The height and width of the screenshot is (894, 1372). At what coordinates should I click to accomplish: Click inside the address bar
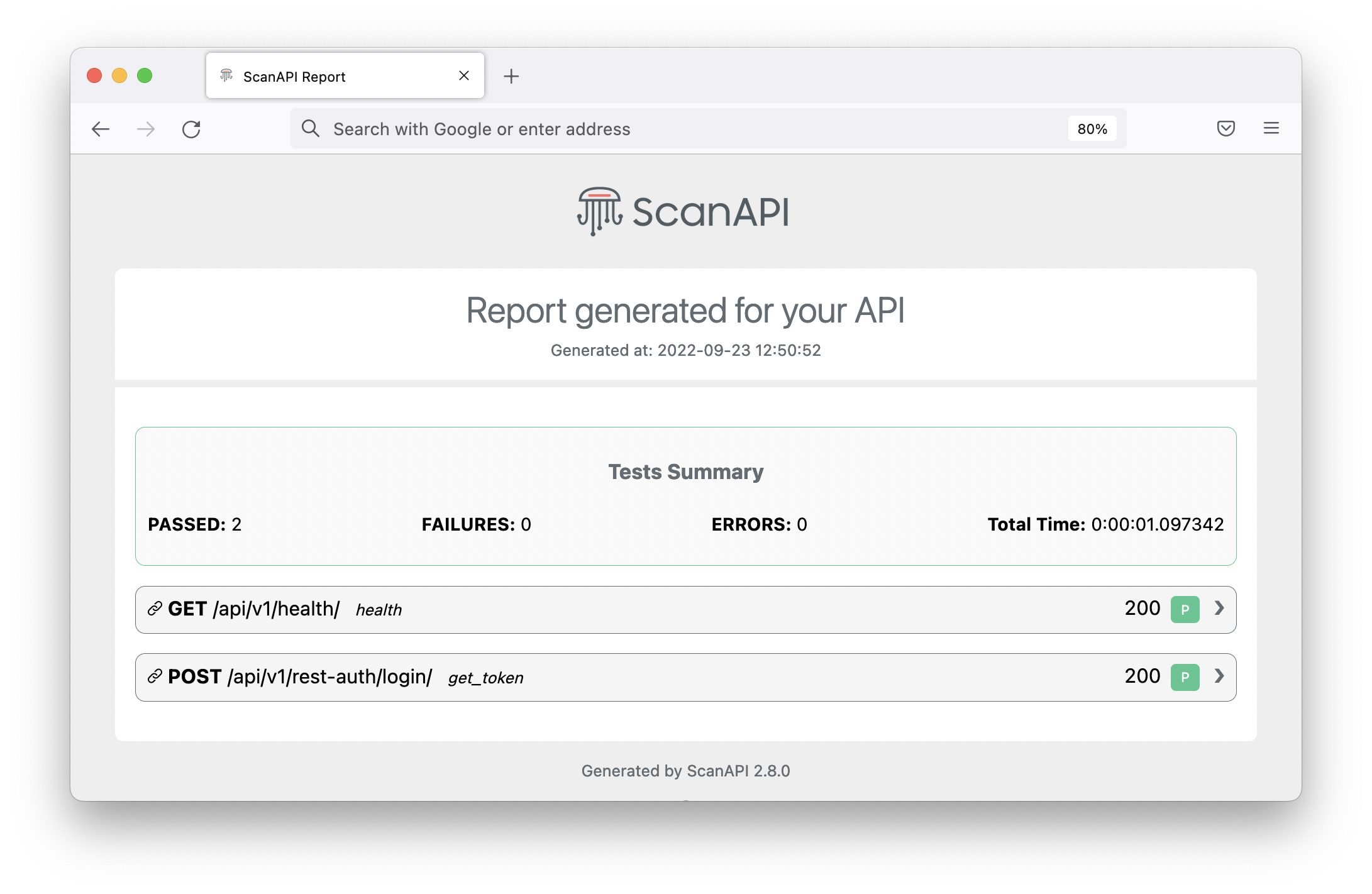click(629, 128)
